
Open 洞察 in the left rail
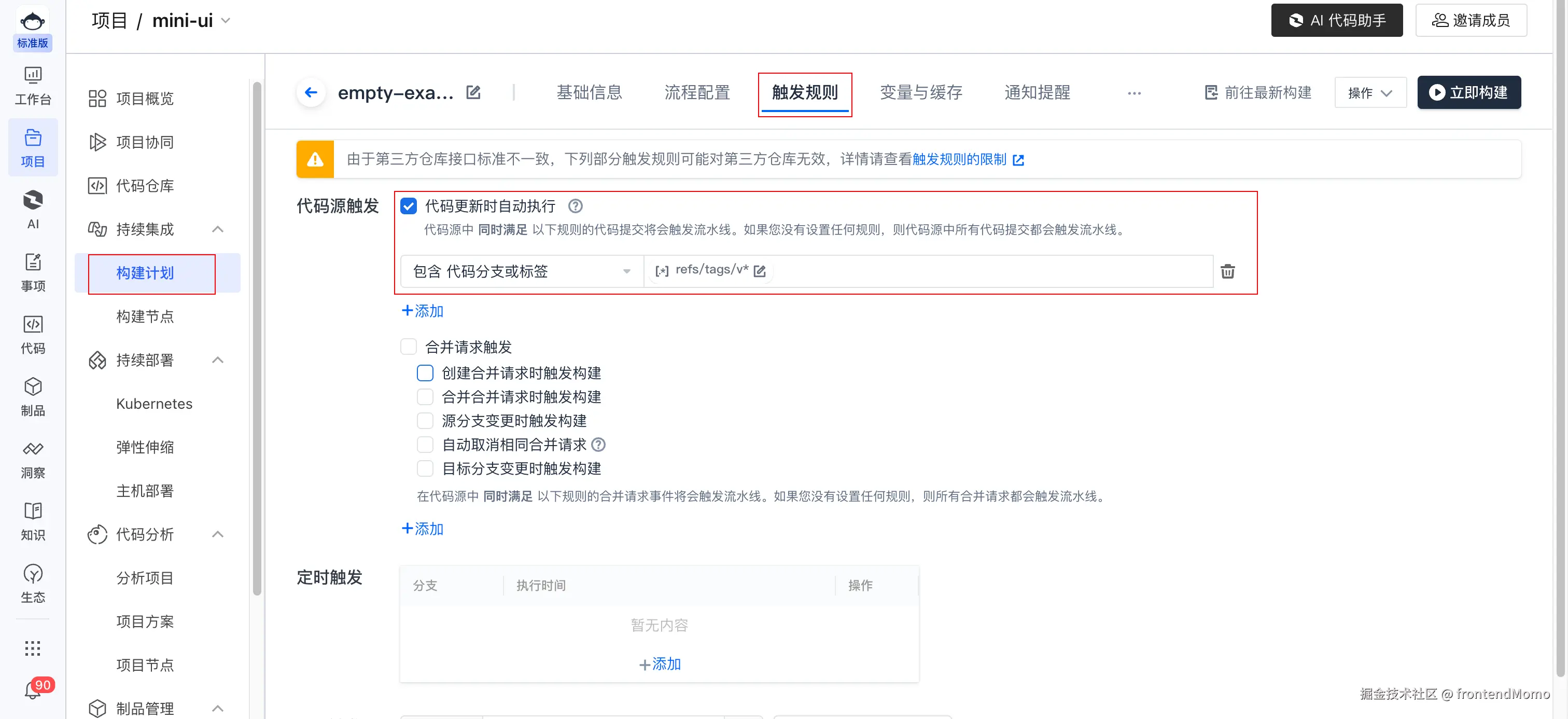[x=33, y=459]
